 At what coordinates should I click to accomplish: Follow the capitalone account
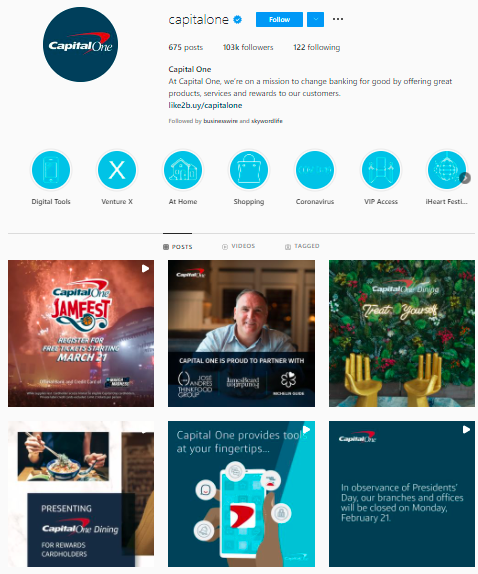(279, 19)
